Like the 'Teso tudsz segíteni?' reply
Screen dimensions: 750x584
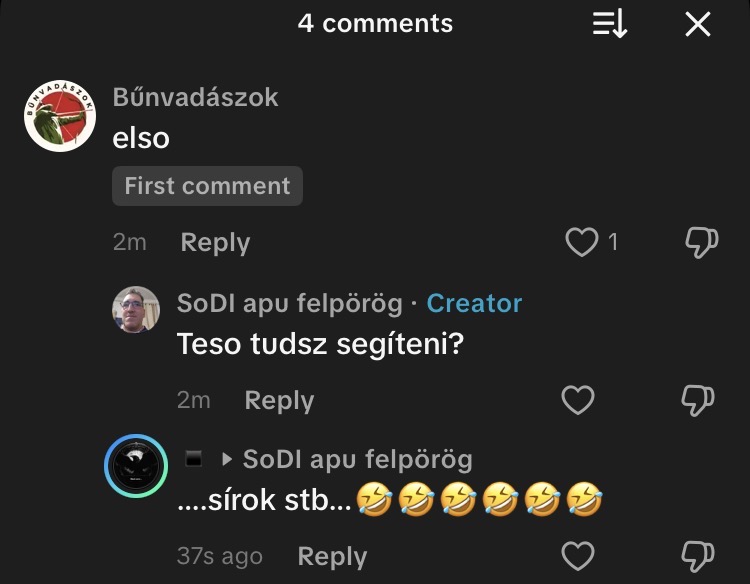[578, 400]
